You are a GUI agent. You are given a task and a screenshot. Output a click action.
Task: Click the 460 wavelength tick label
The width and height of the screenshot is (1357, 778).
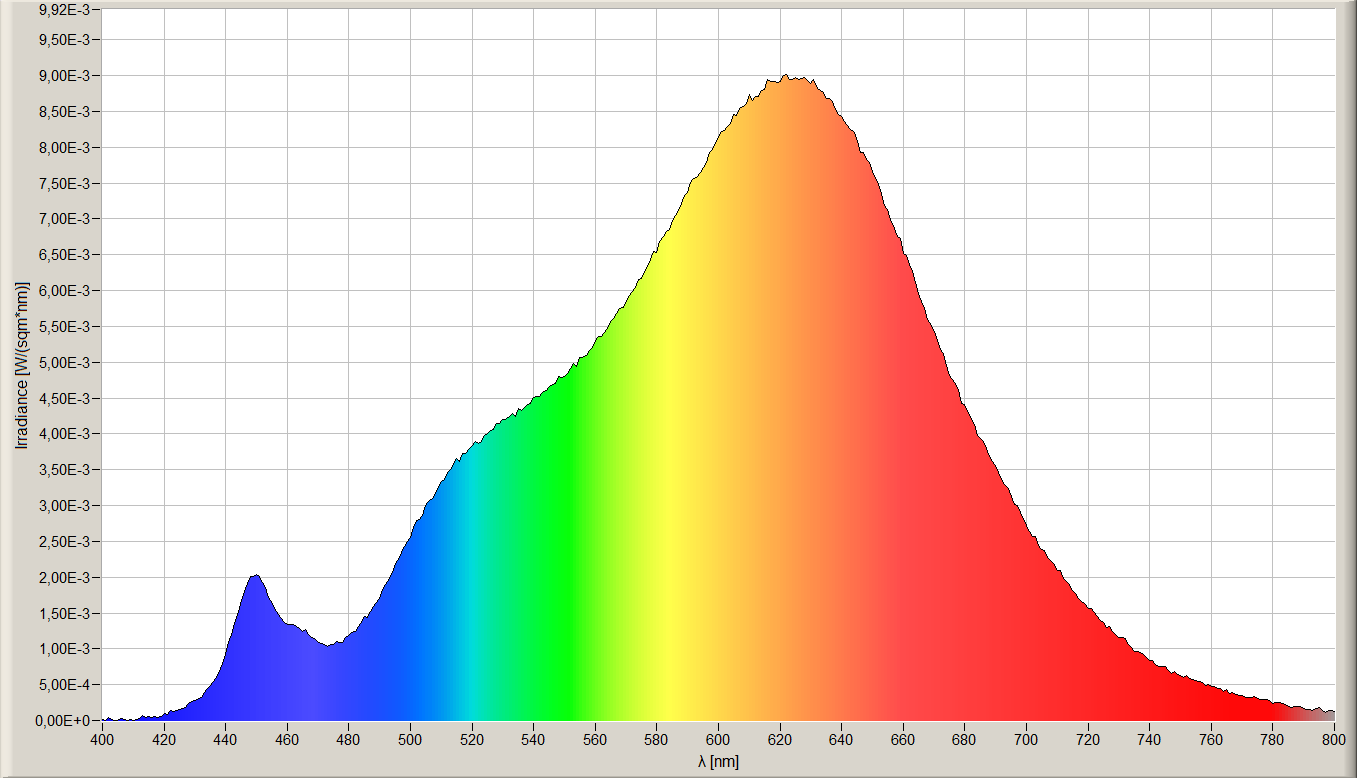click(x=287, y=740)
